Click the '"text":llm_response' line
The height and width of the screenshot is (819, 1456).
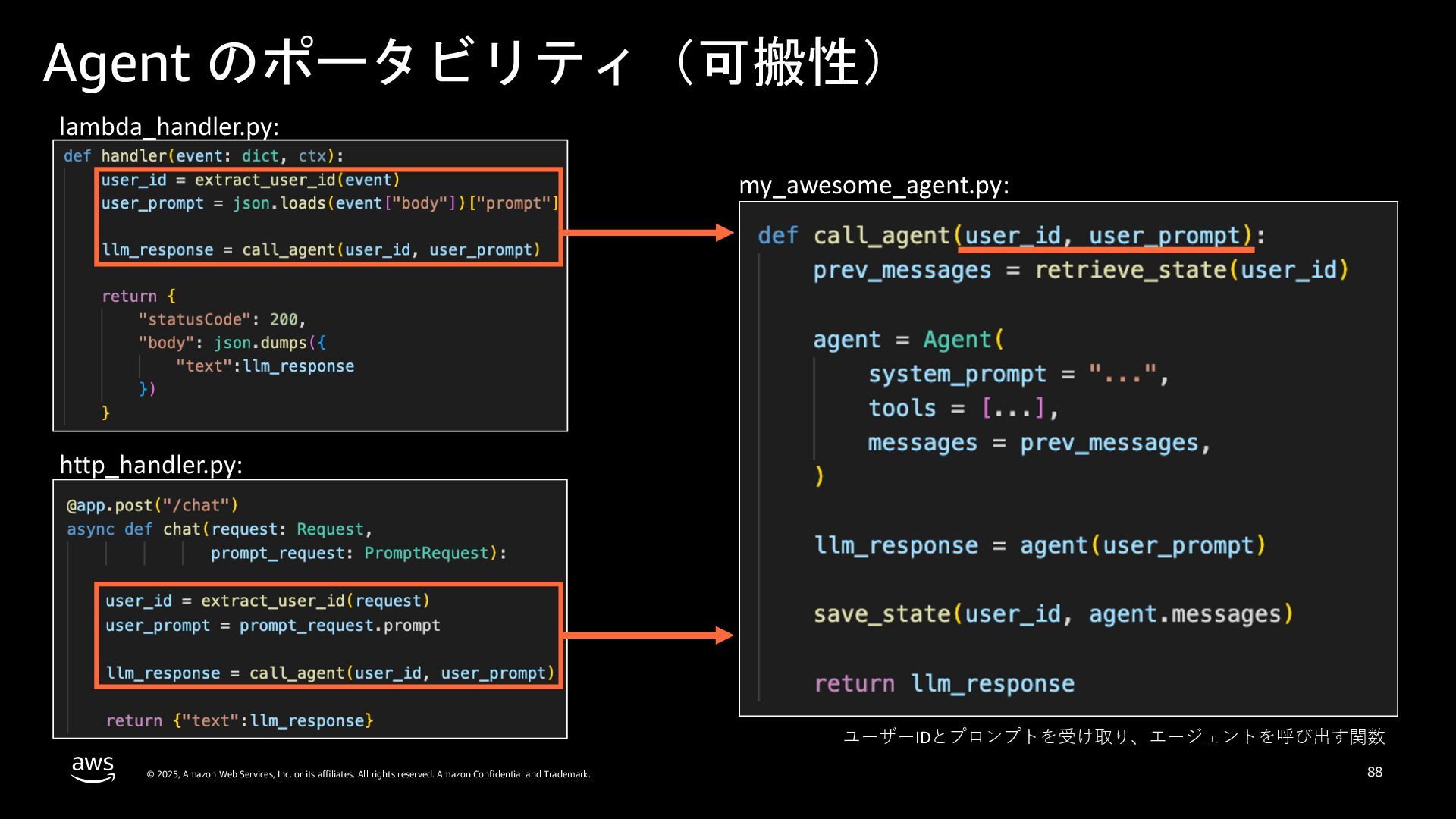click(265, 366)
